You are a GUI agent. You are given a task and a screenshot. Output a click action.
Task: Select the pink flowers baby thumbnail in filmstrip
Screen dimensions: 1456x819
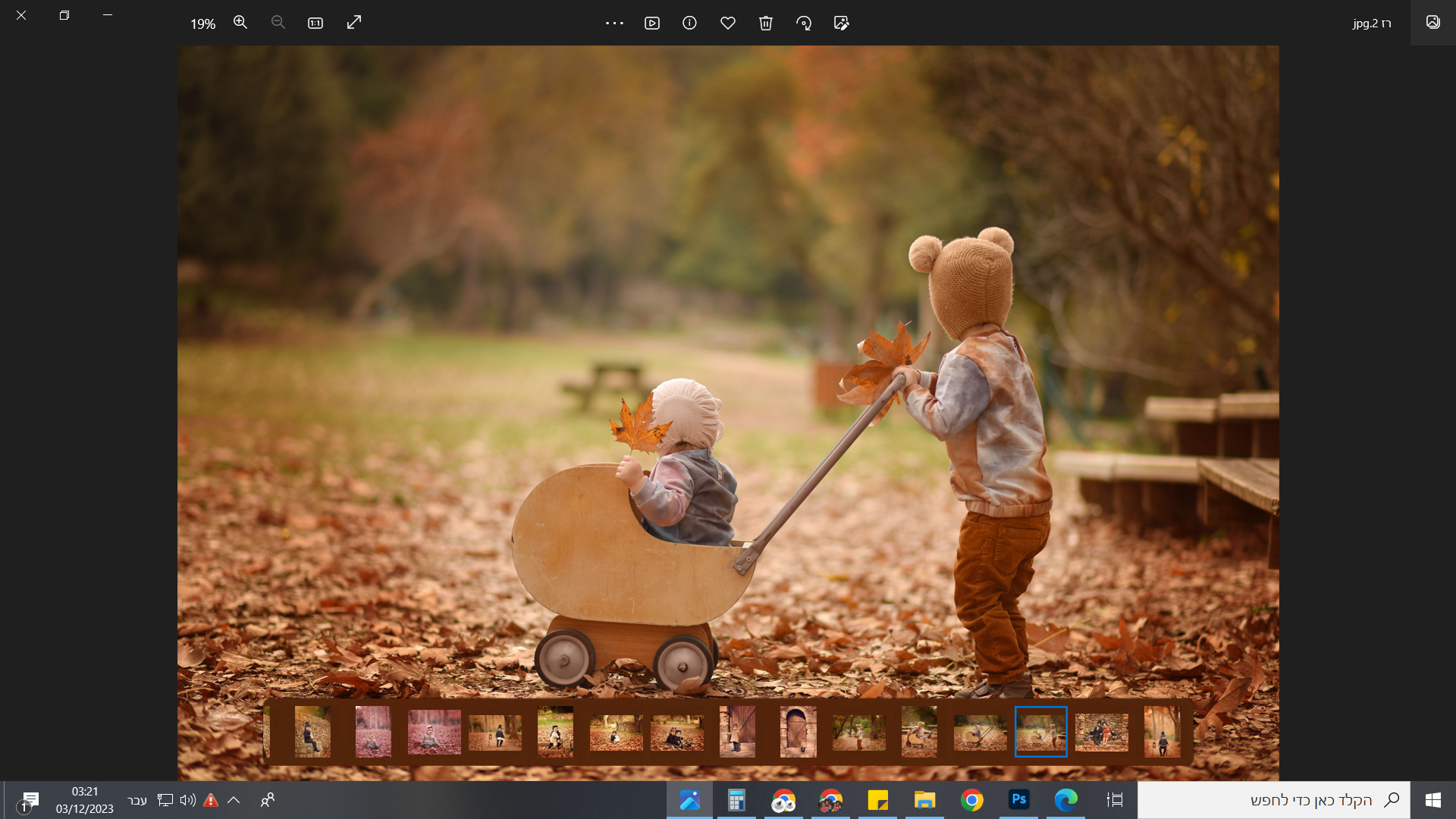(434, 732)
